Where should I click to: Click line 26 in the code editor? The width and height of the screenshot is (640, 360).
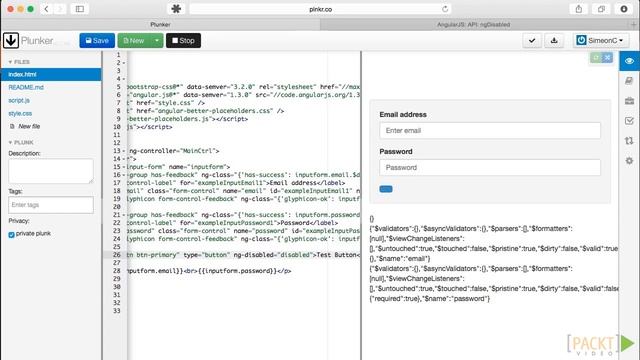tap(244, 255)
